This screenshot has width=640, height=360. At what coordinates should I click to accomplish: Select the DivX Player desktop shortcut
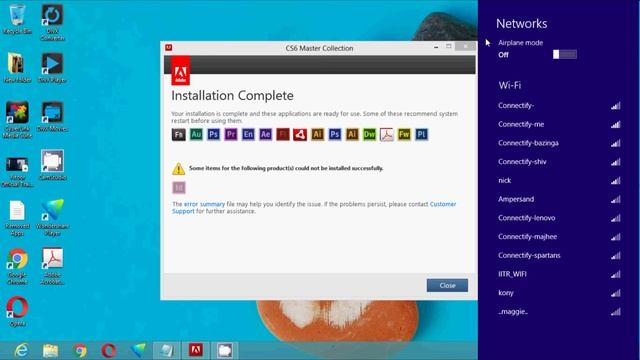52,68
